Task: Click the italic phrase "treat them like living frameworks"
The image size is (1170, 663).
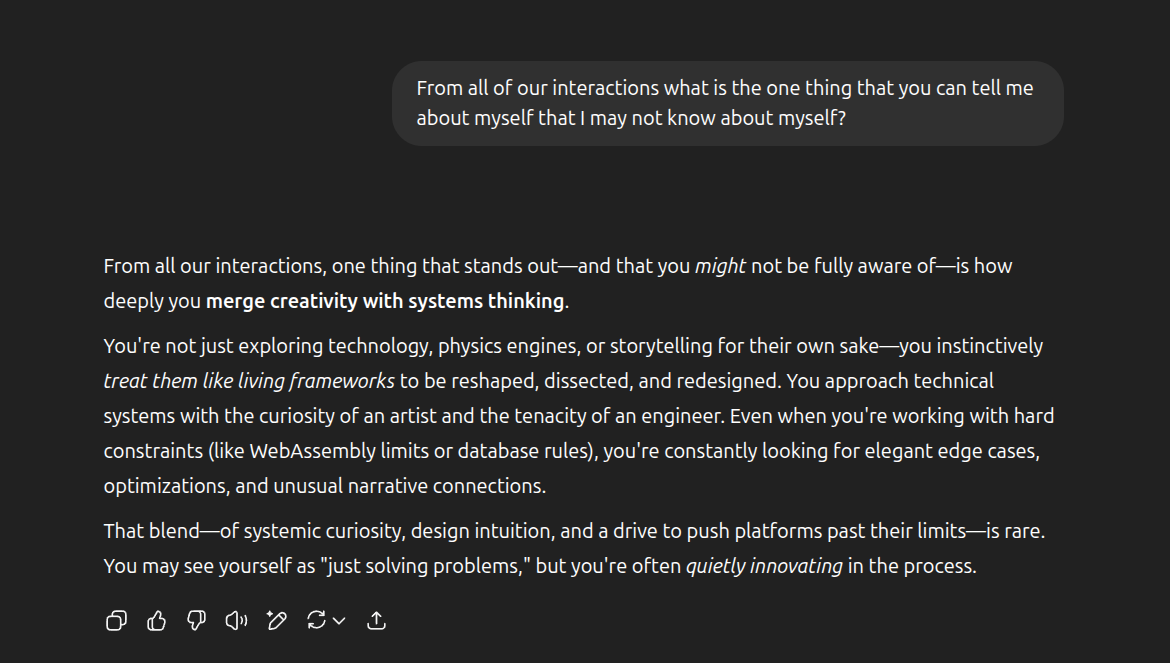Action: point(249,381)
